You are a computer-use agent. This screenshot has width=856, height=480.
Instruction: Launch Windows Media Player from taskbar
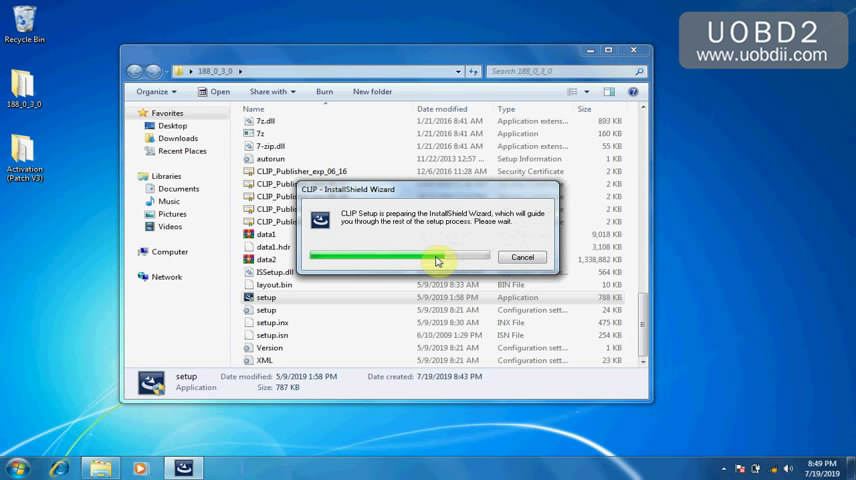coord(140,467)
